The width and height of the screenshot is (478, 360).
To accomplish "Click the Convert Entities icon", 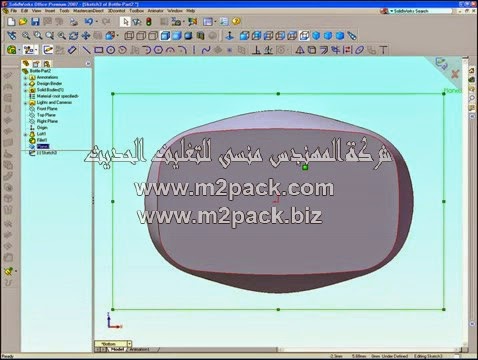I will click(312, 50).
